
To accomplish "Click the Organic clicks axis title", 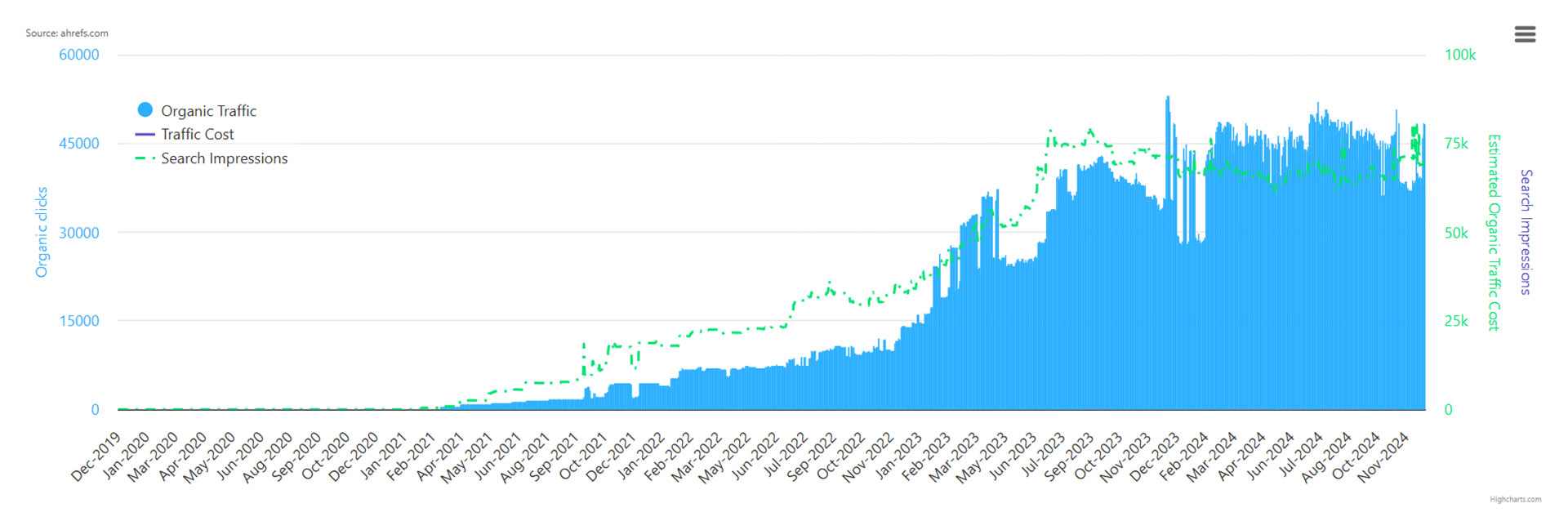I will [42, 232].
